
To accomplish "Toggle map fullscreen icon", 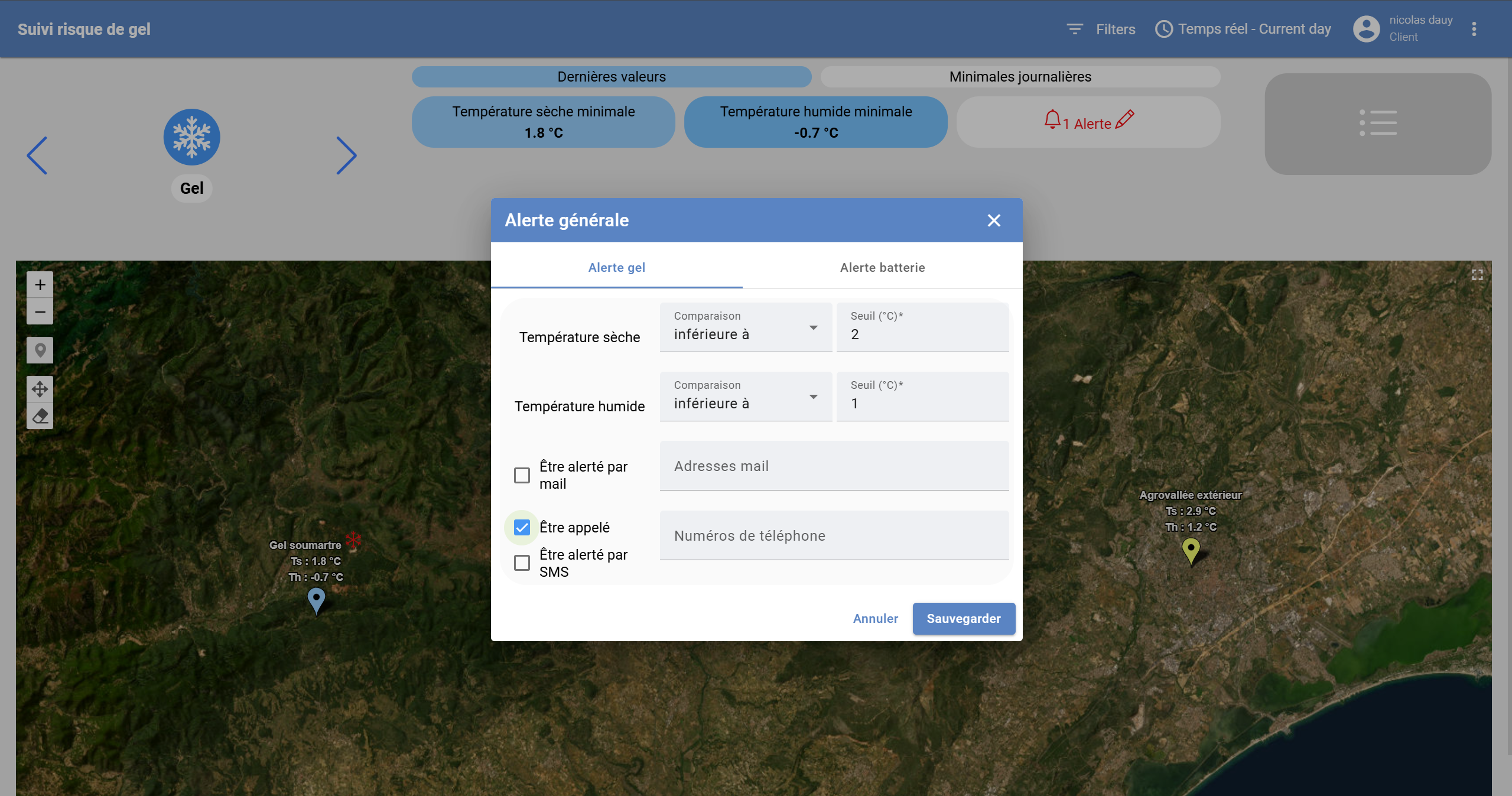I will pos(1477,275).
